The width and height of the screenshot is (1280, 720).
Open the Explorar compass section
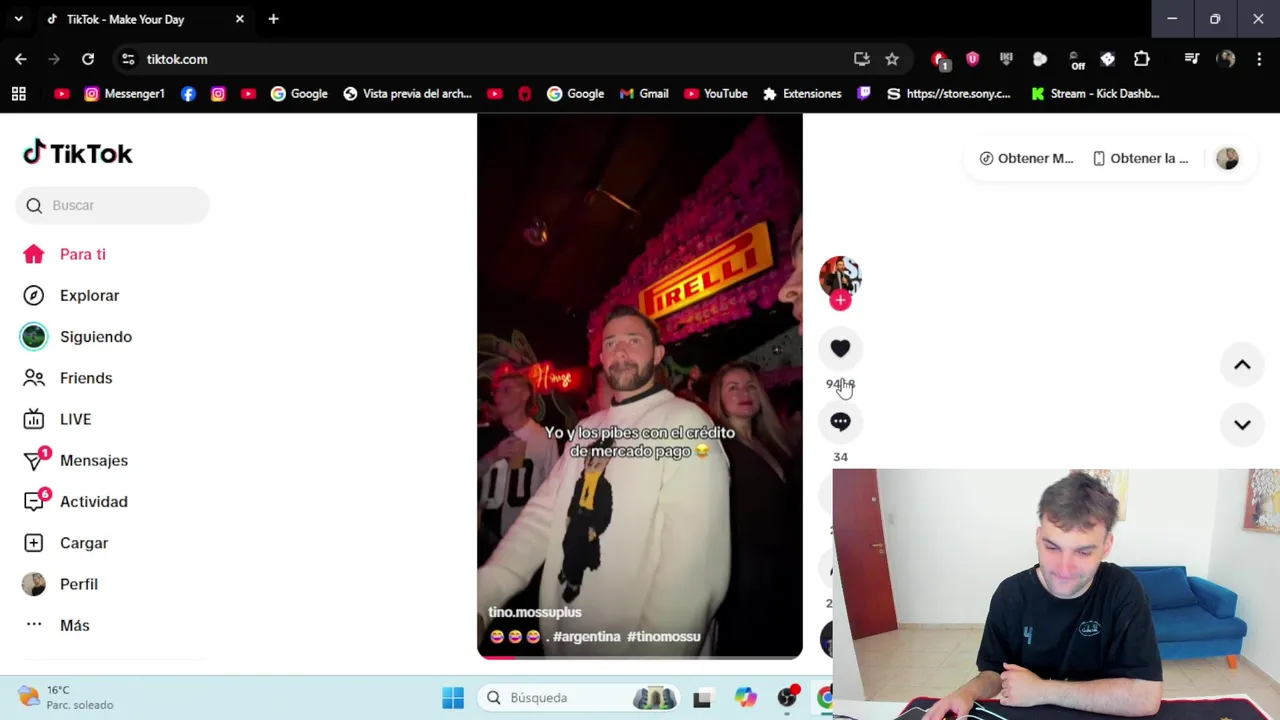pyautogui.click(x=71, y=295)
